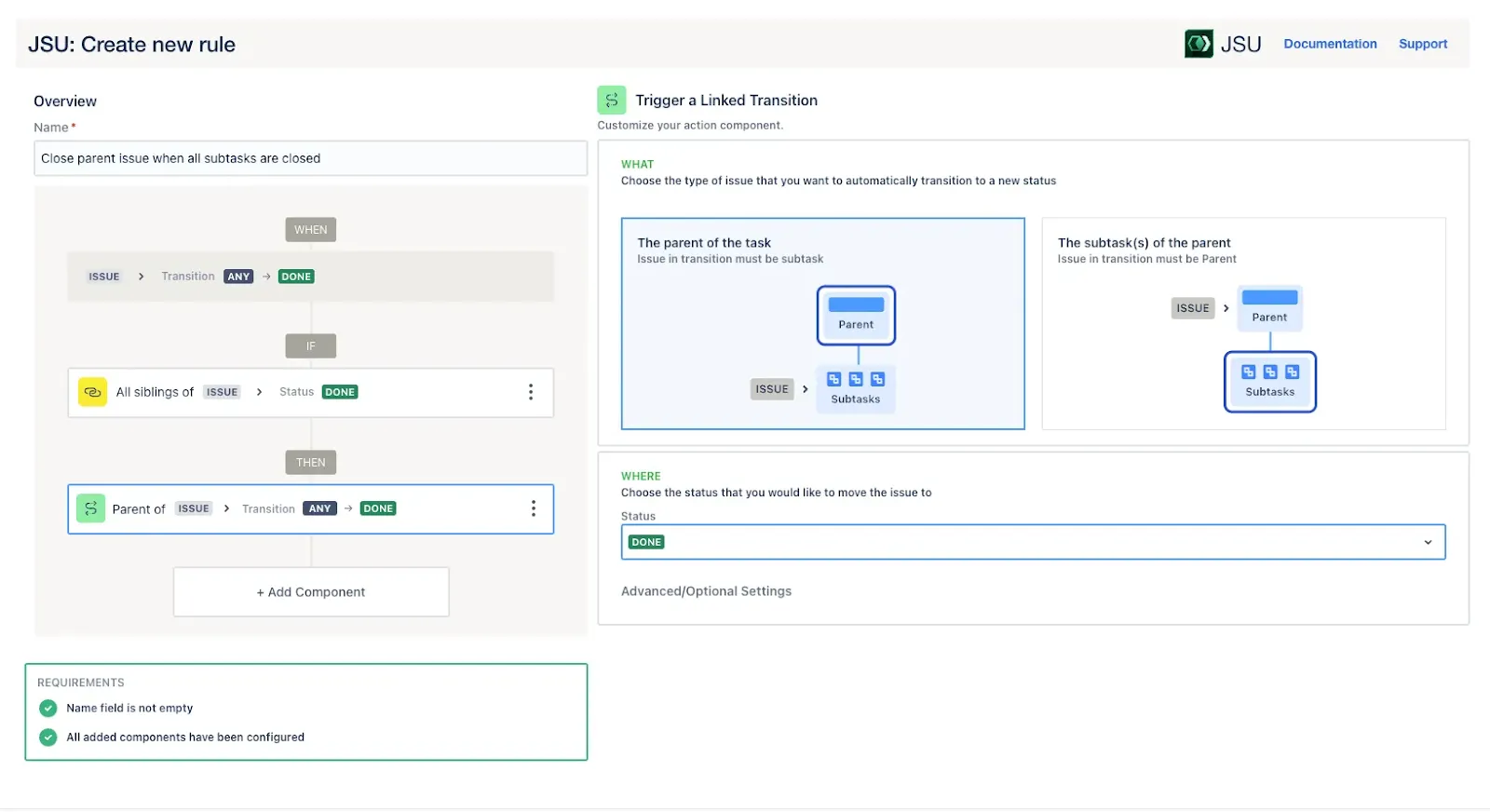Click green check beside All added components configured

pyautogui.click(x=48, y=738)
